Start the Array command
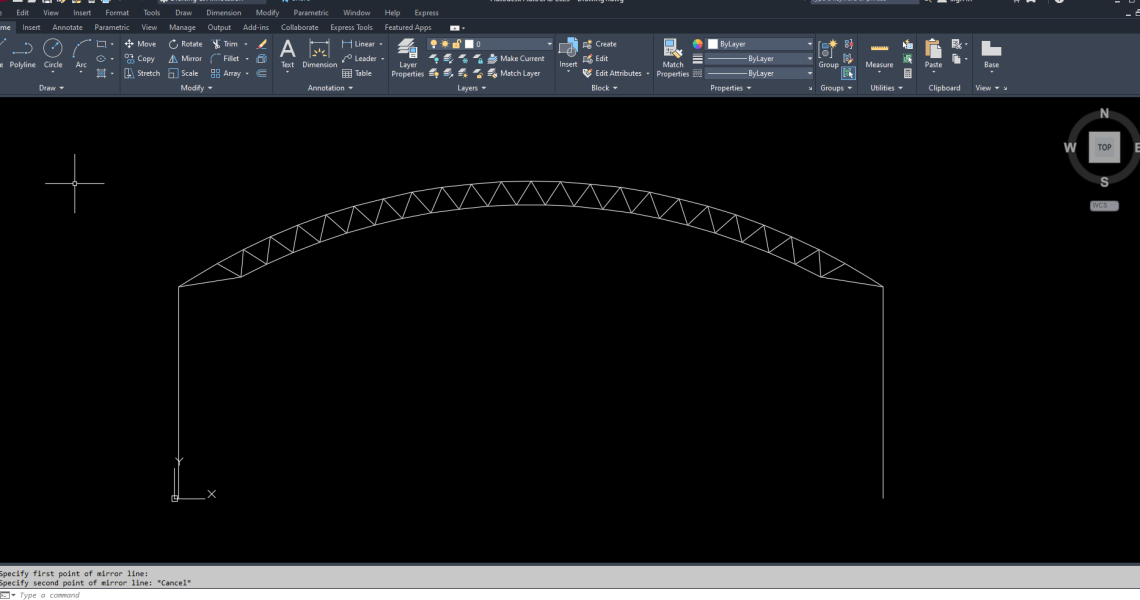 pyautogui.click(x=226, y=73)
